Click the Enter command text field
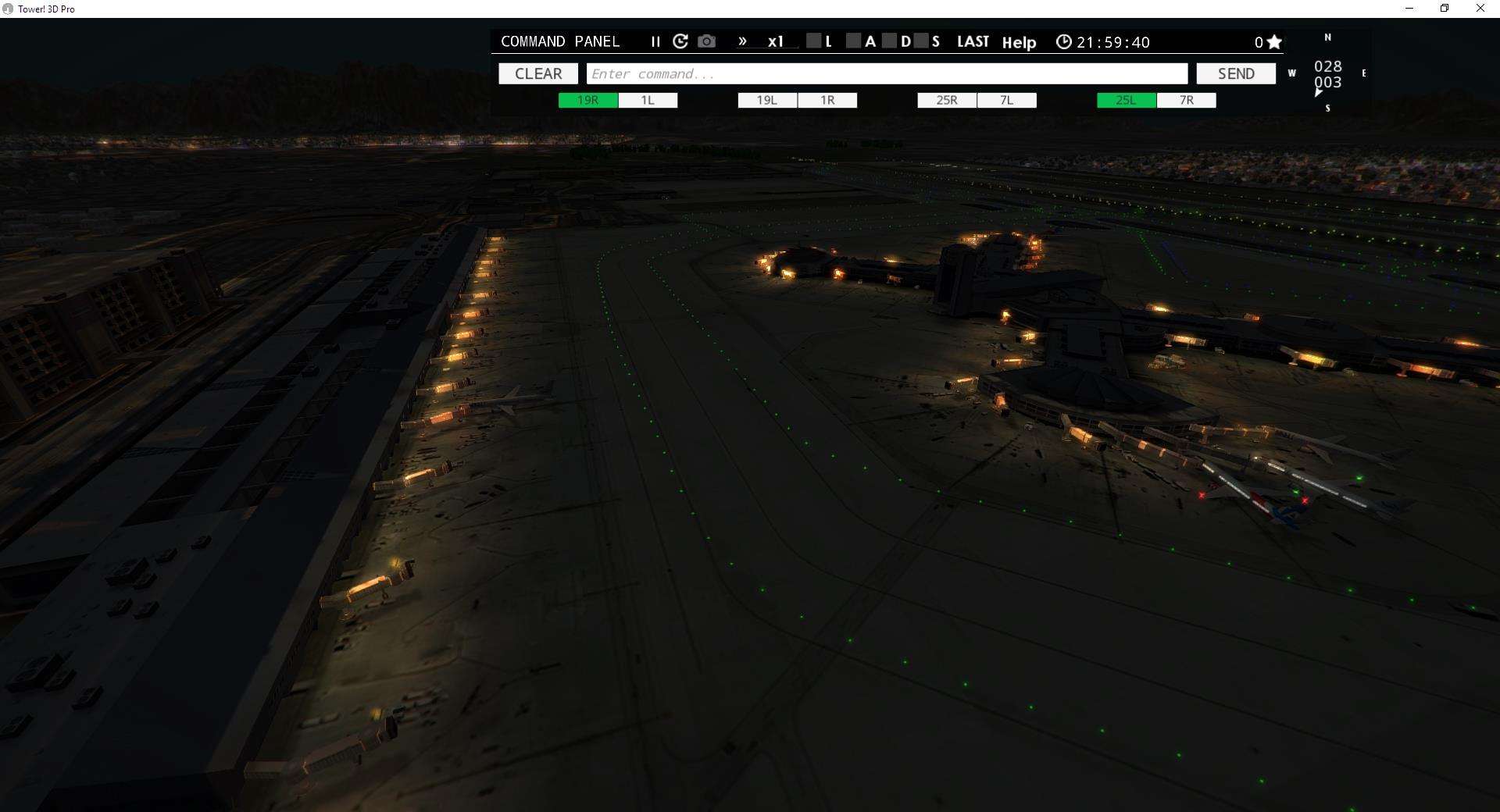 pyautogui.click(x=887, y=73)
